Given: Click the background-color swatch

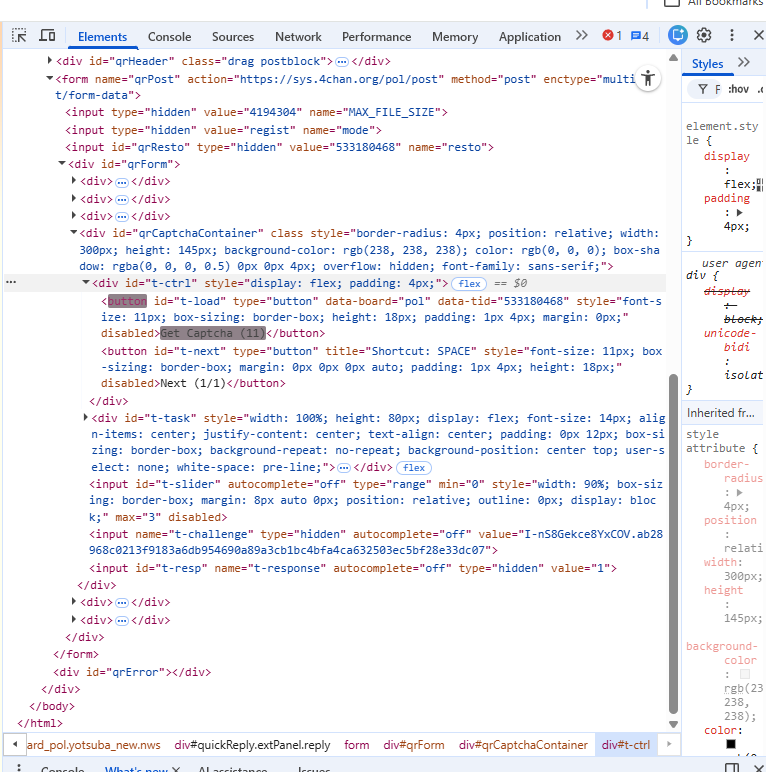Looking at the screenshot, I should (x=745, y=674).
